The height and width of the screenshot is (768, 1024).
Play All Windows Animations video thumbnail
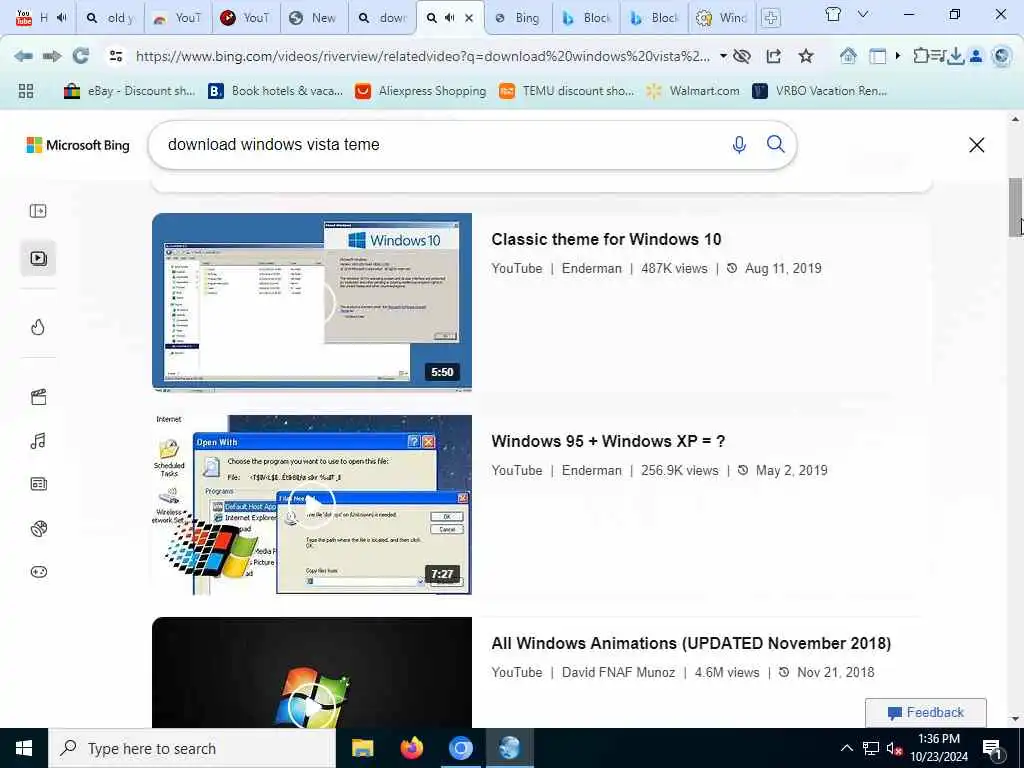312,673
